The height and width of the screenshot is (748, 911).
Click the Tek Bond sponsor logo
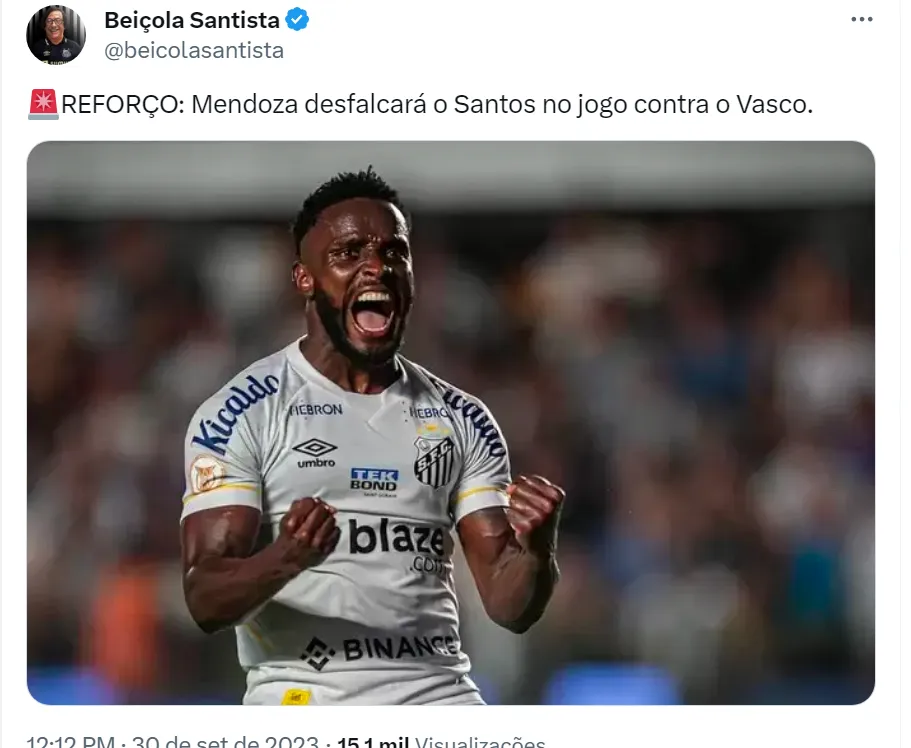pos(374,481)
